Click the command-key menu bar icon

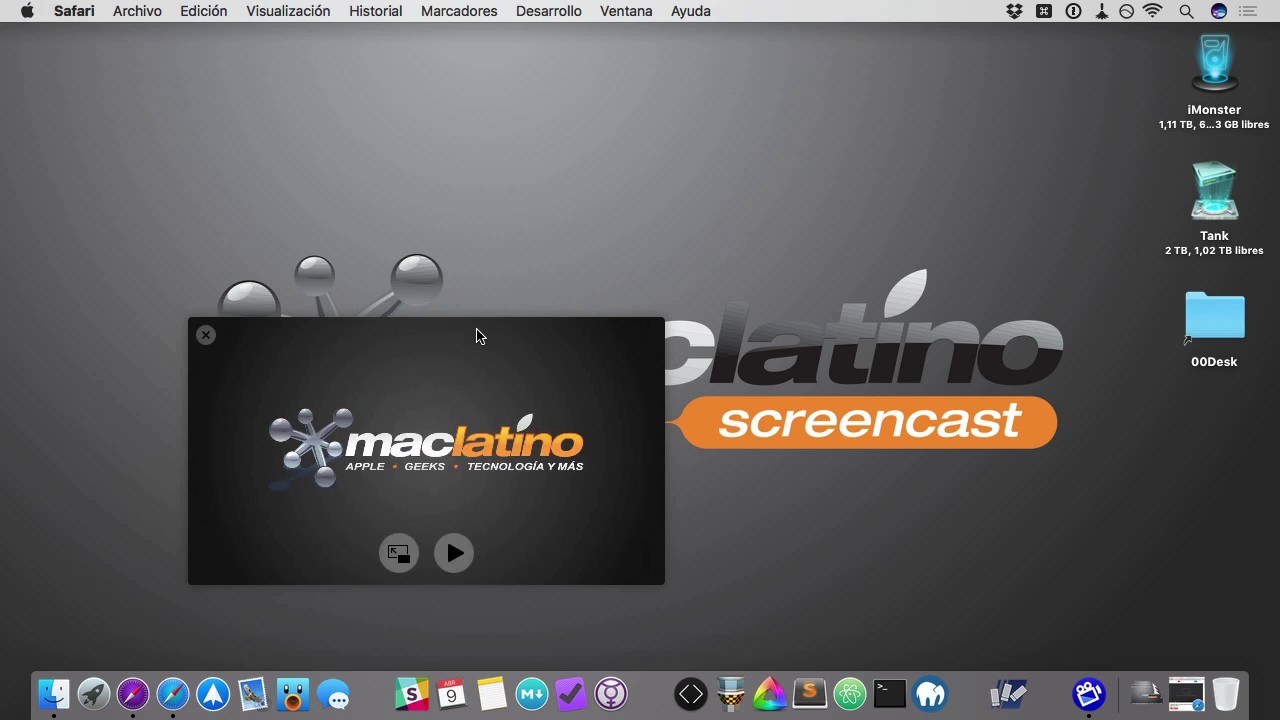tap(1044, 11)
